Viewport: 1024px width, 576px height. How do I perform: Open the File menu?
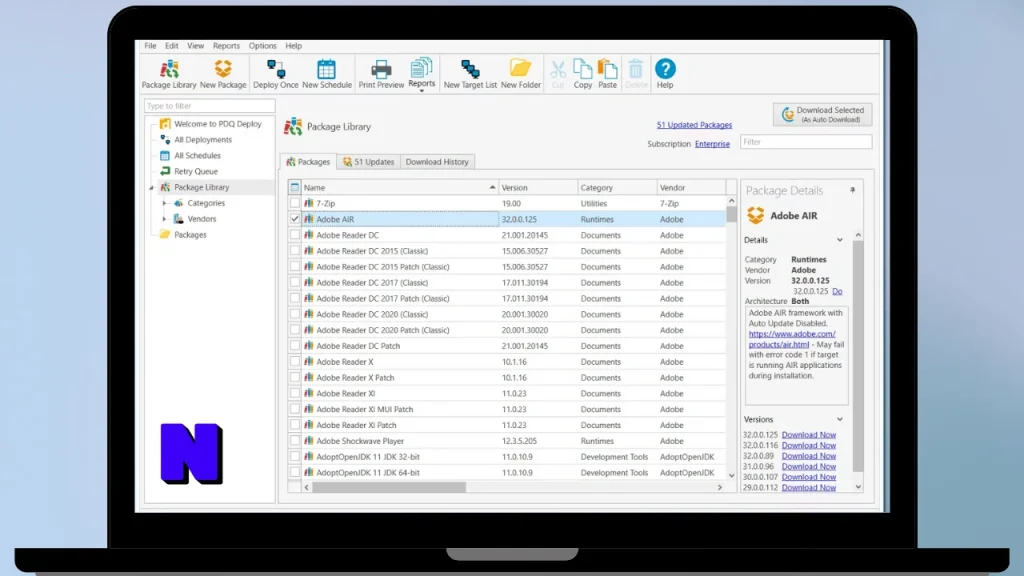(150, 46)
